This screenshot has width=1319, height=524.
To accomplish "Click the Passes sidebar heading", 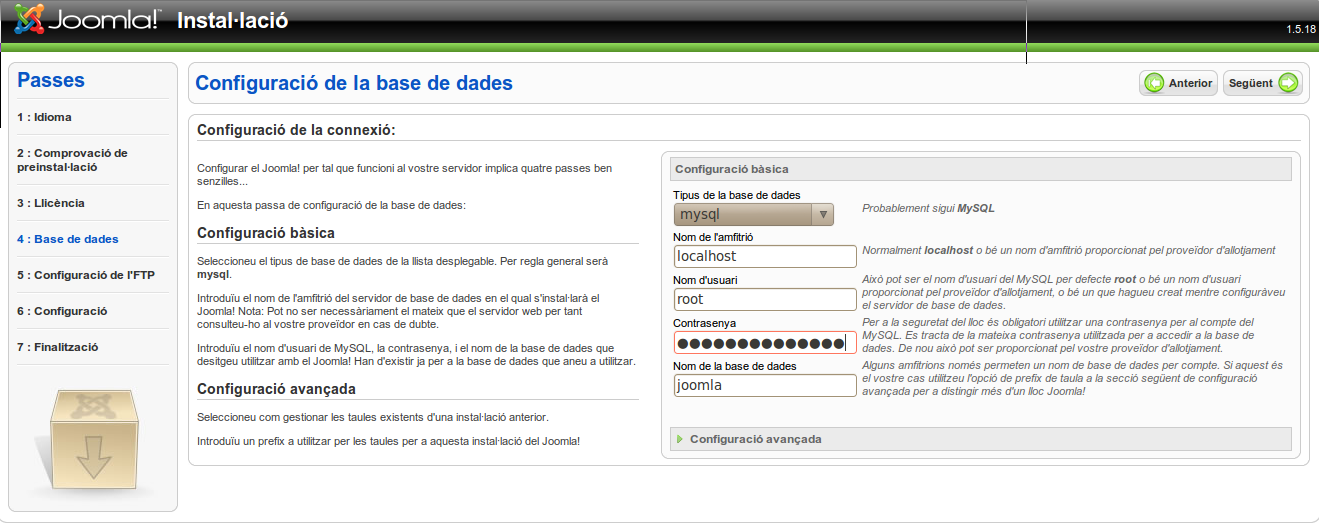I will point(51,80).
